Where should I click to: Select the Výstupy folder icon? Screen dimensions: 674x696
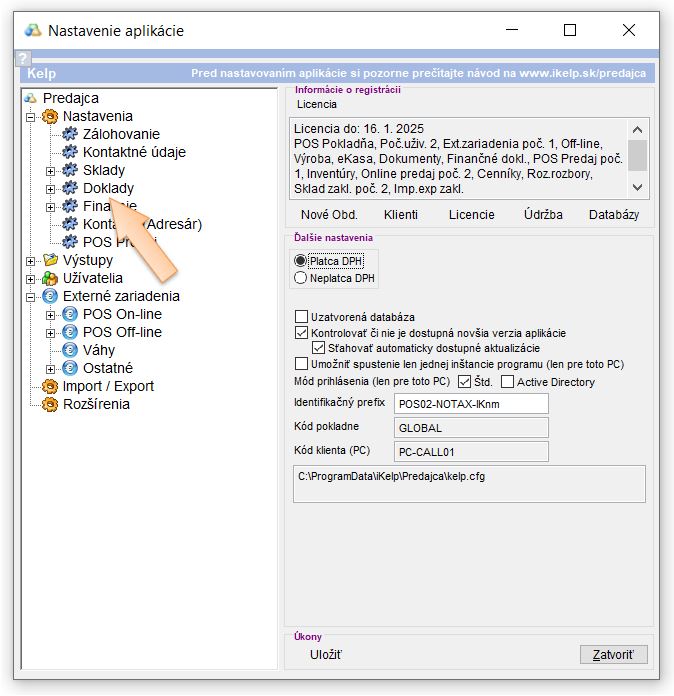[50, 260]
